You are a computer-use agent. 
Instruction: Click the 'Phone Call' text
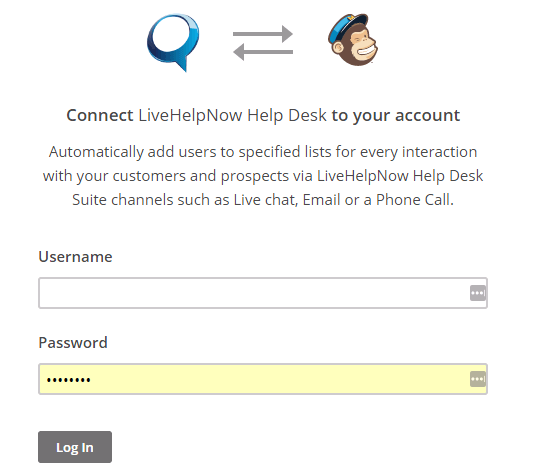(x=415, y=200)
